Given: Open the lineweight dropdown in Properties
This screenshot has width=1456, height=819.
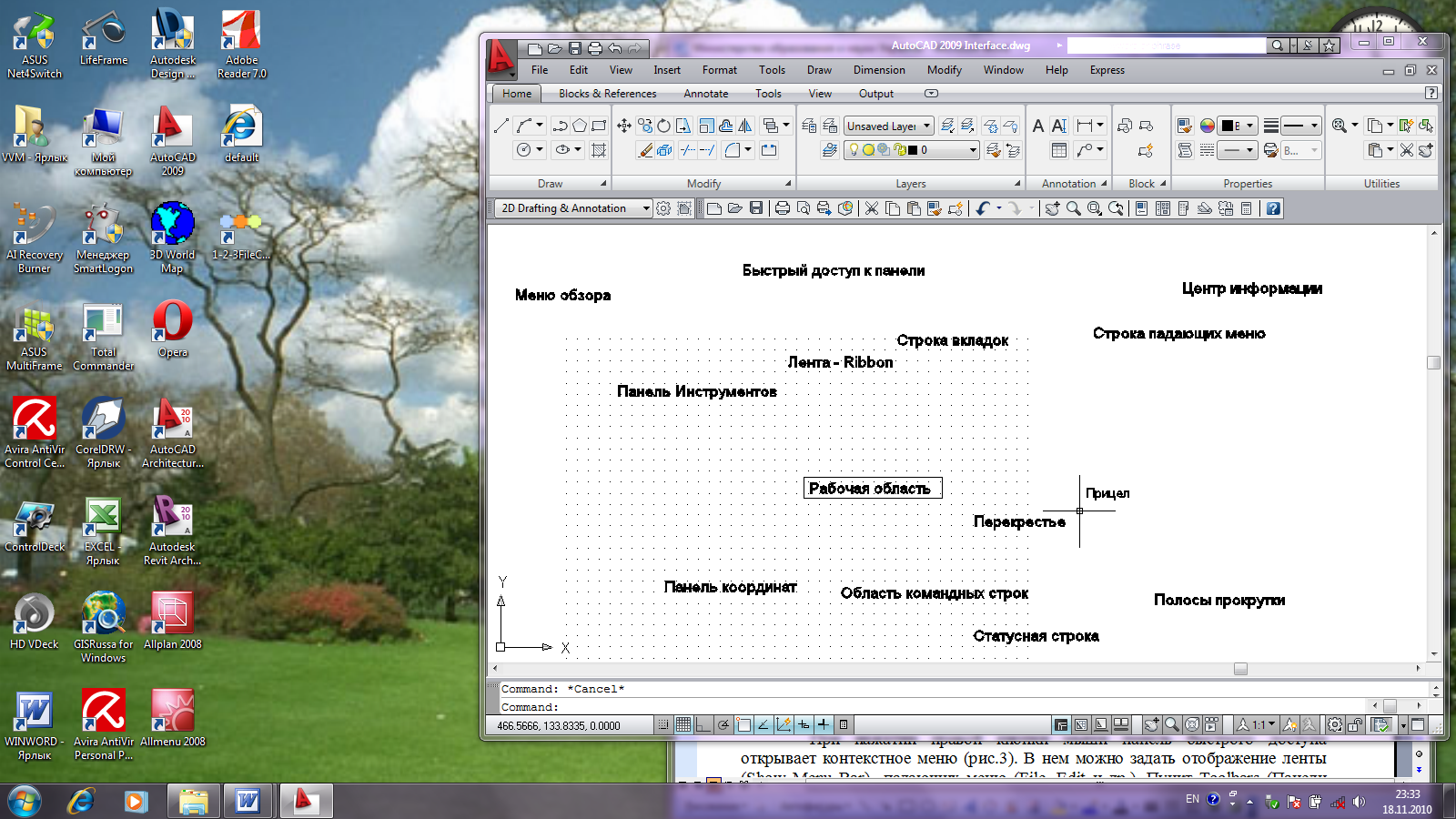Looking at the screenshot, I should [x=1302, y=126].
